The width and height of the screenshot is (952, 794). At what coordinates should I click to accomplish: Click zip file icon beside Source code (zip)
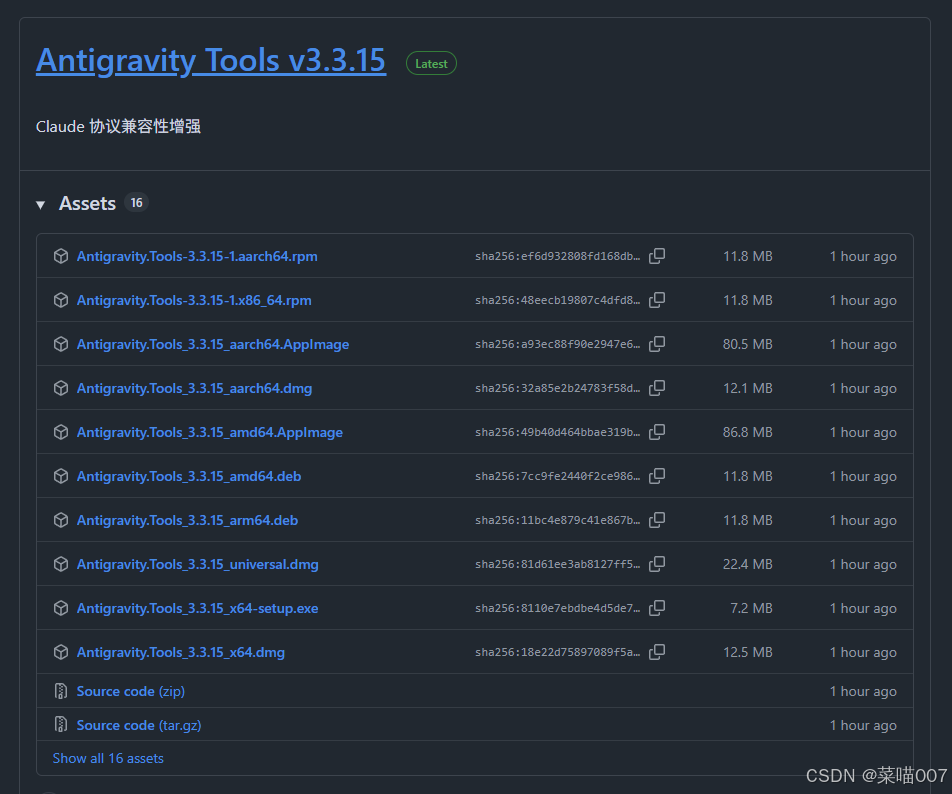(61, 691)
